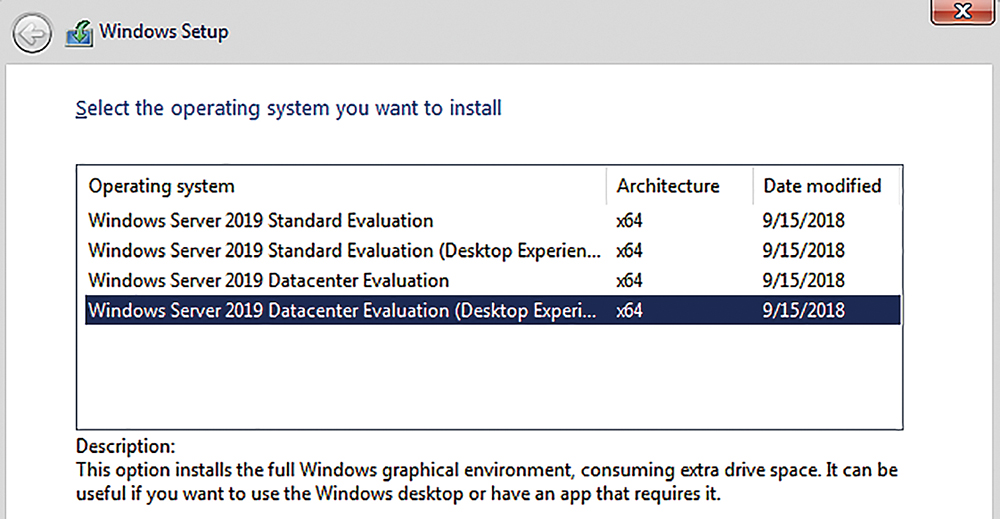
Task: Pick the highlighted Datacenter Evaluation (Desktop Experience) row
Action: (x=492, y=310)
